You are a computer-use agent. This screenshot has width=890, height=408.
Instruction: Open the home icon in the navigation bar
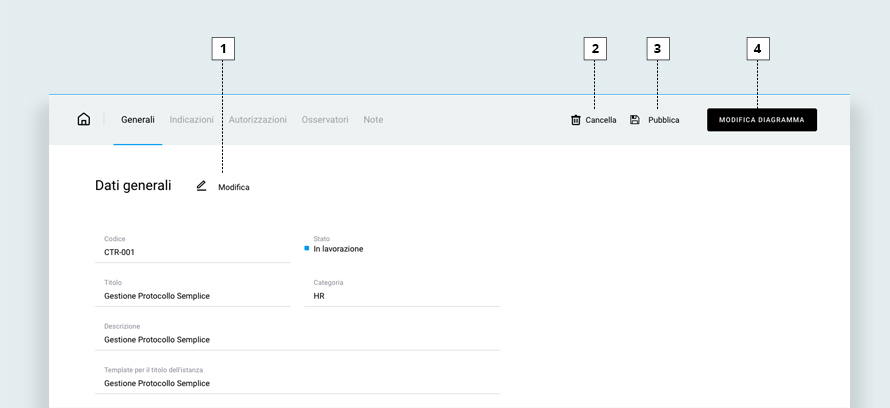83,119
